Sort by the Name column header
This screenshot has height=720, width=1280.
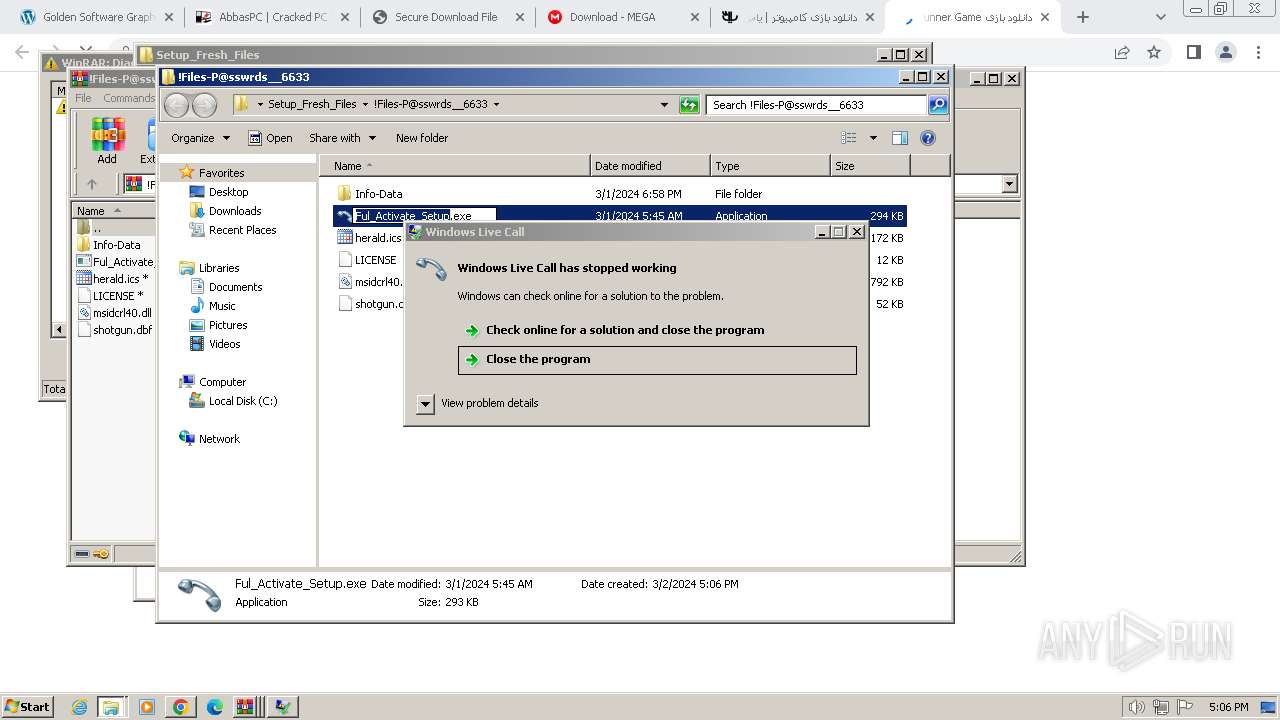tap(454, 166)
